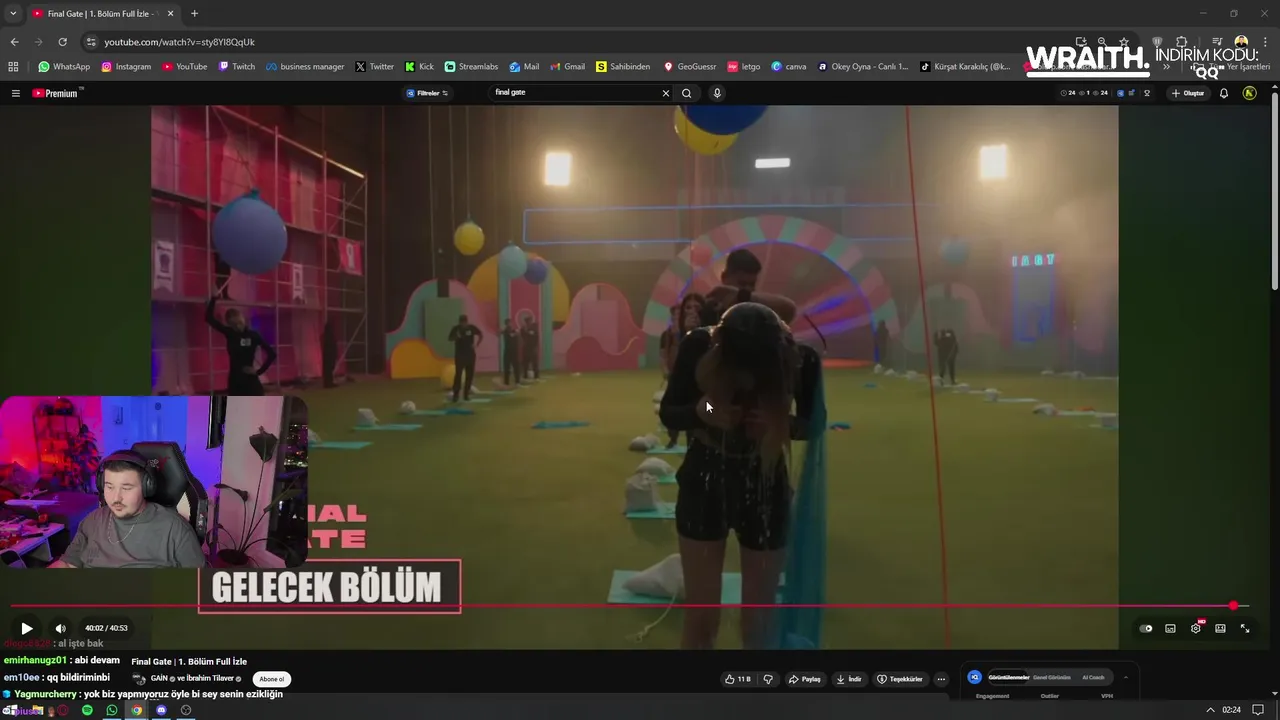The height and width of the screenshot is (720, 1280).
Task: Open the Filtreler filter dropdown
Action: pyautogui.click(x=427, y=93)
